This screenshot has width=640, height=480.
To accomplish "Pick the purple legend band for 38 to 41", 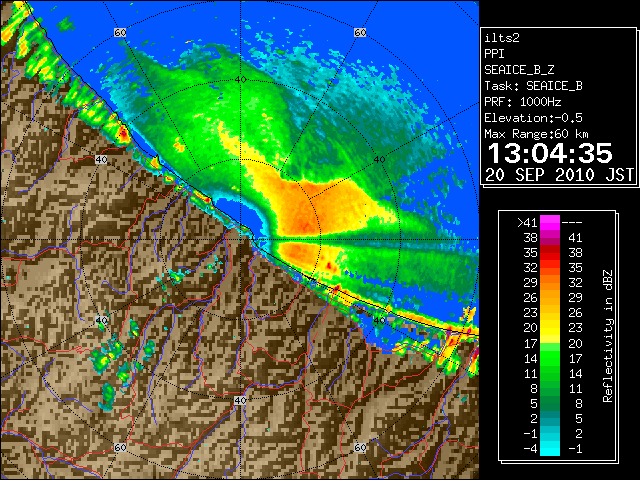I will tap(550, 238).
